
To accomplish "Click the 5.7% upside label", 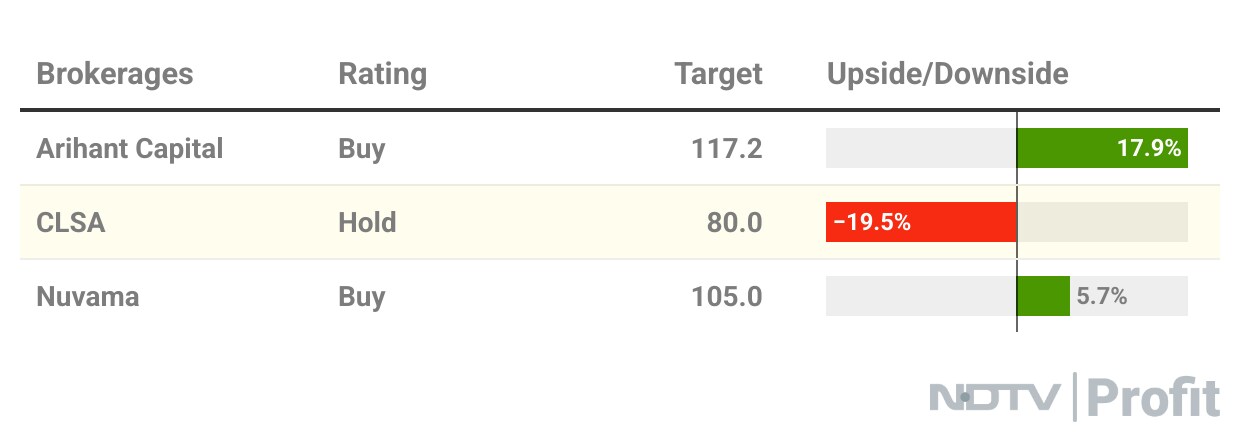I will click(x=1102, y=296).
